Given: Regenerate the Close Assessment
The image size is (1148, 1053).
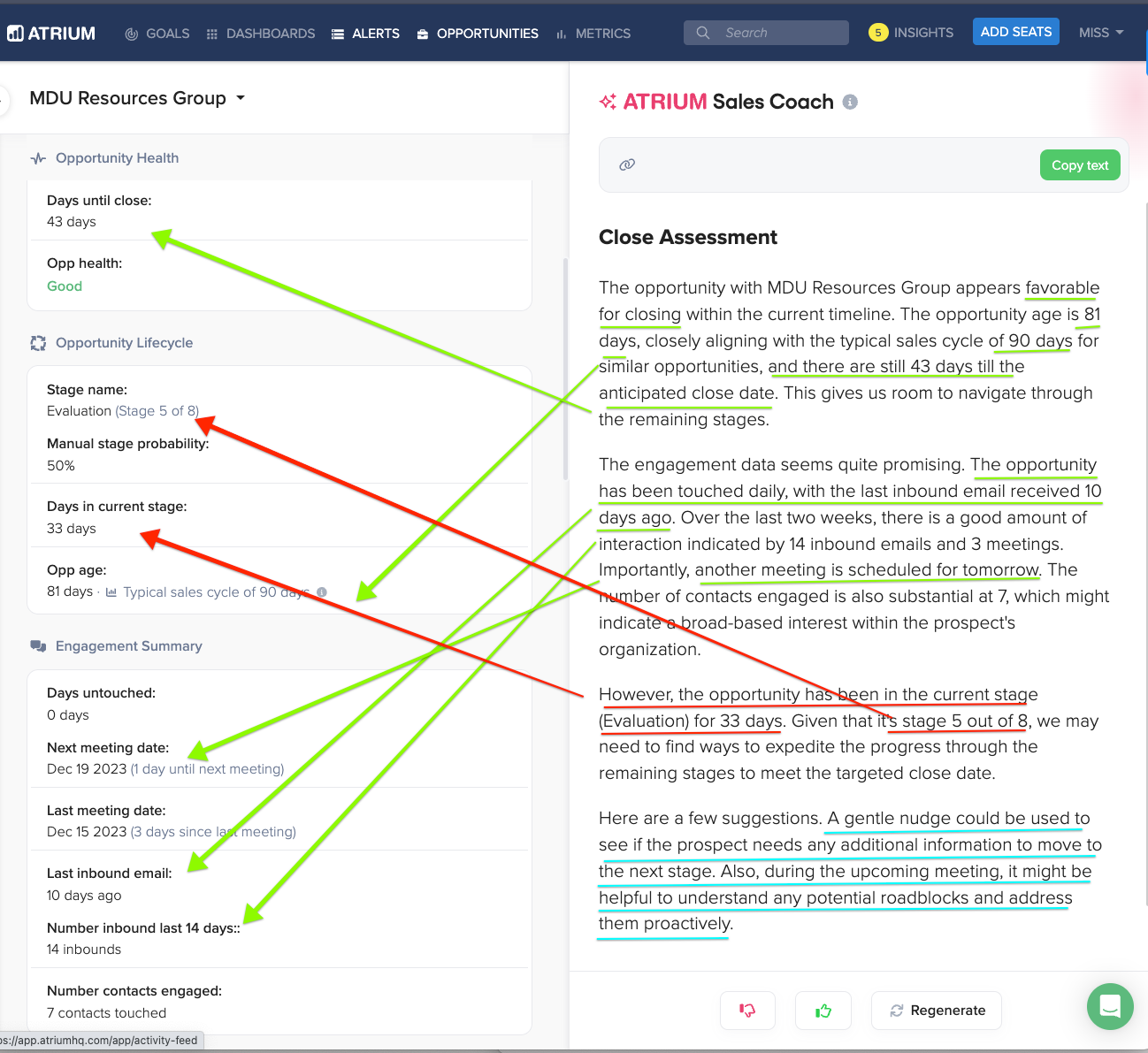Looking at the screenshot, I should pyautogui.click(x=937, y=1011).
